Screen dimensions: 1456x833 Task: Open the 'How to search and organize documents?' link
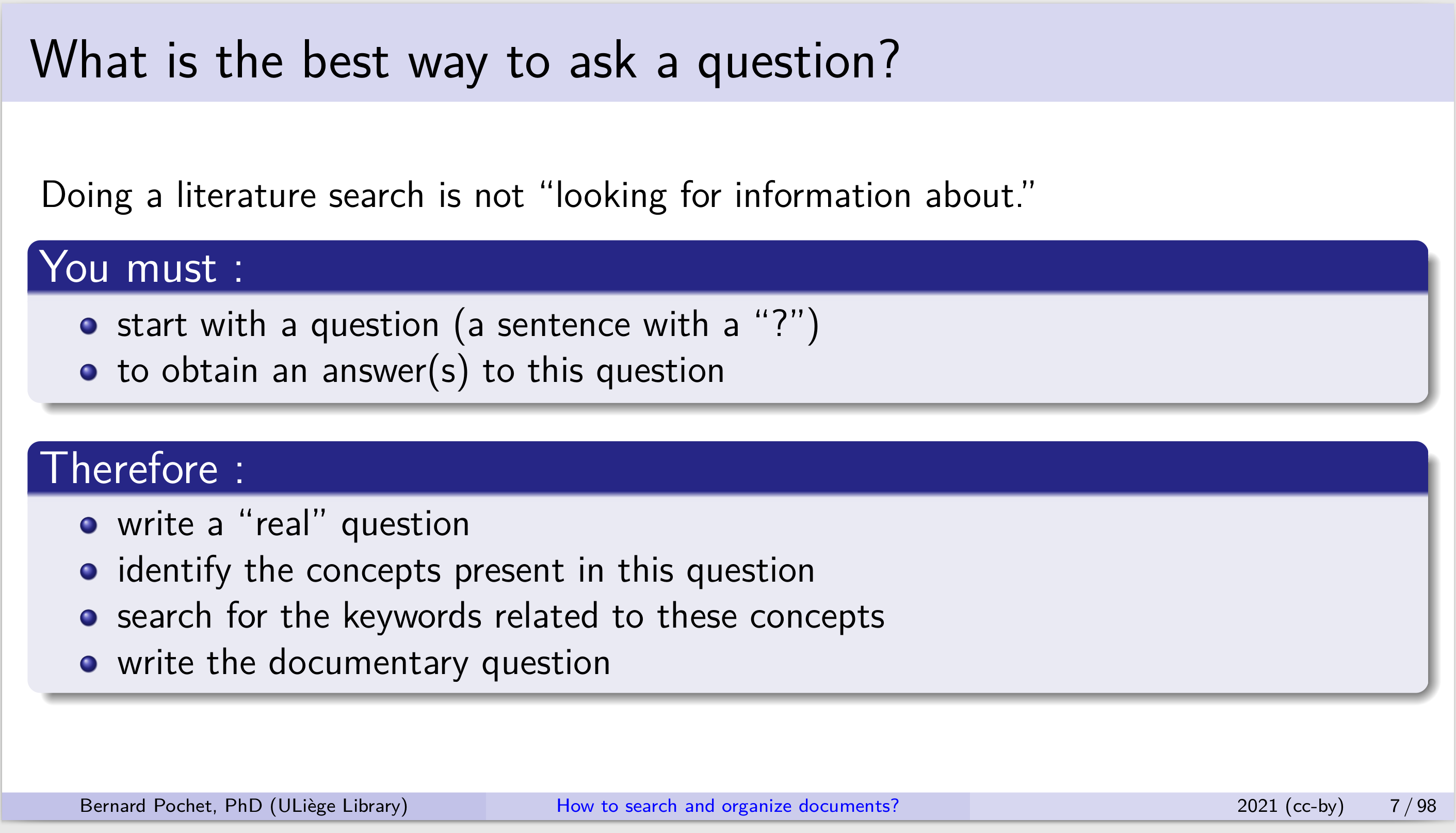727,806
